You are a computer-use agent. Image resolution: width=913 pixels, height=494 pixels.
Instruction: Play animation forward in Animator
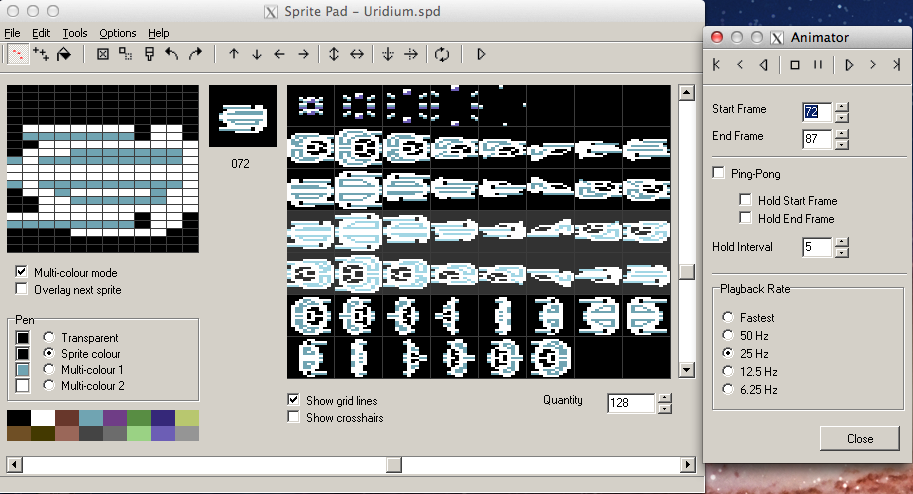click(849, 65)
